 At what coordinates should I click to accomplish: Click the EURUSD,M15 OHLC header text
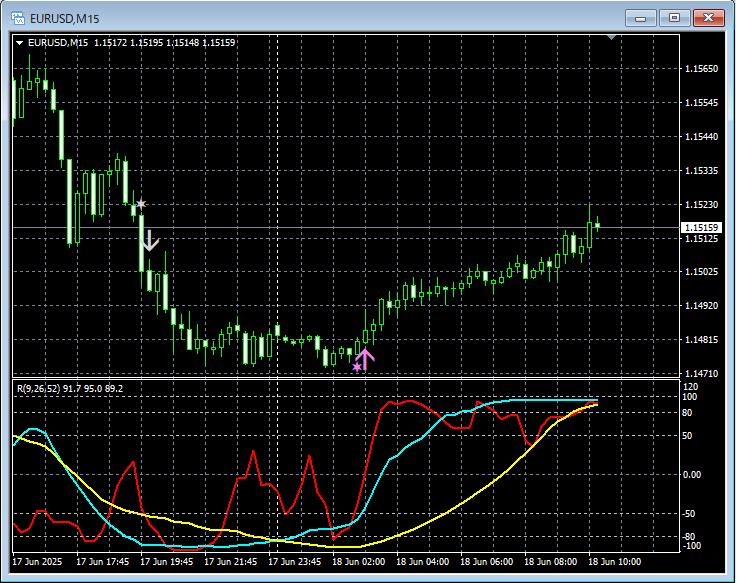tap(132, 43)
